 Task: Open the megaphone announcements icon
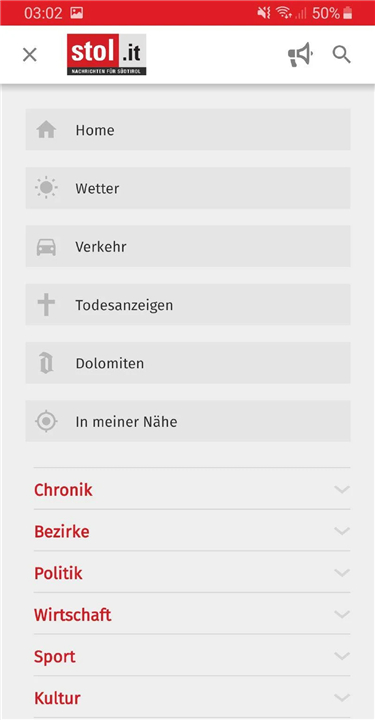pyautogui.click(x=300, y=55)
